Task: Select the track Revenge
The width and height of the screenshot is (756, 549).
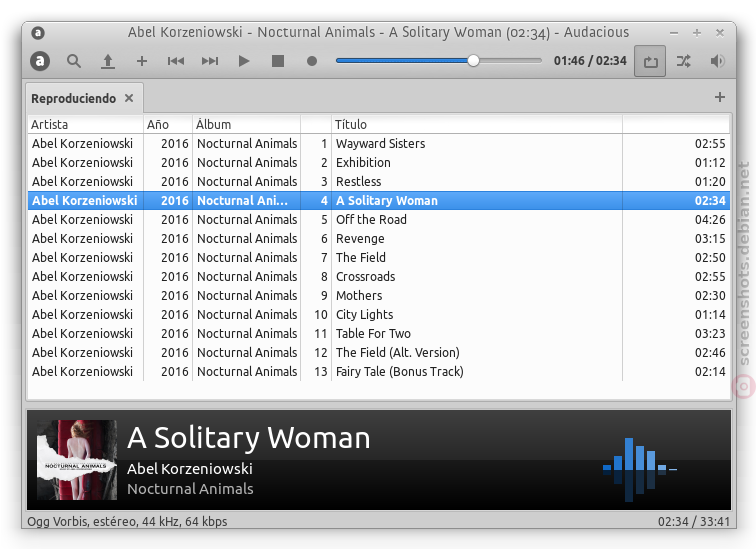Action: tap(379, 239)
